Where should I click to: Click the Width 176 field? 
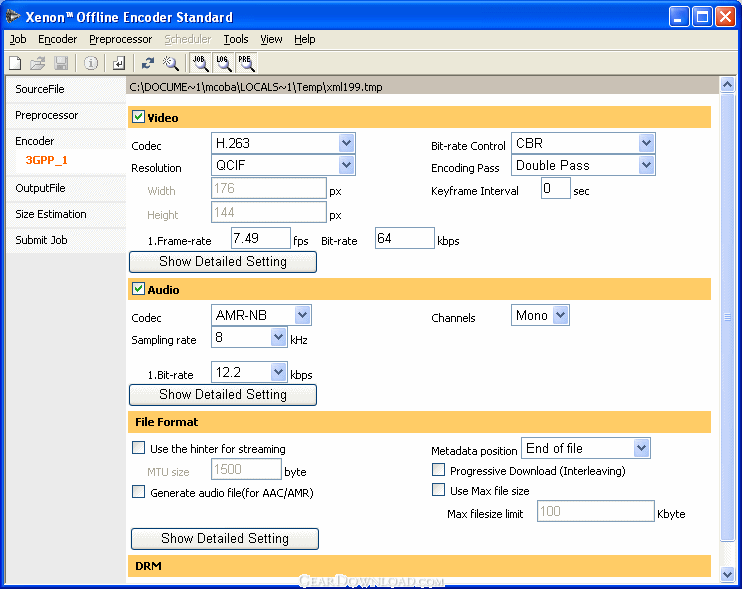(268, 188)
